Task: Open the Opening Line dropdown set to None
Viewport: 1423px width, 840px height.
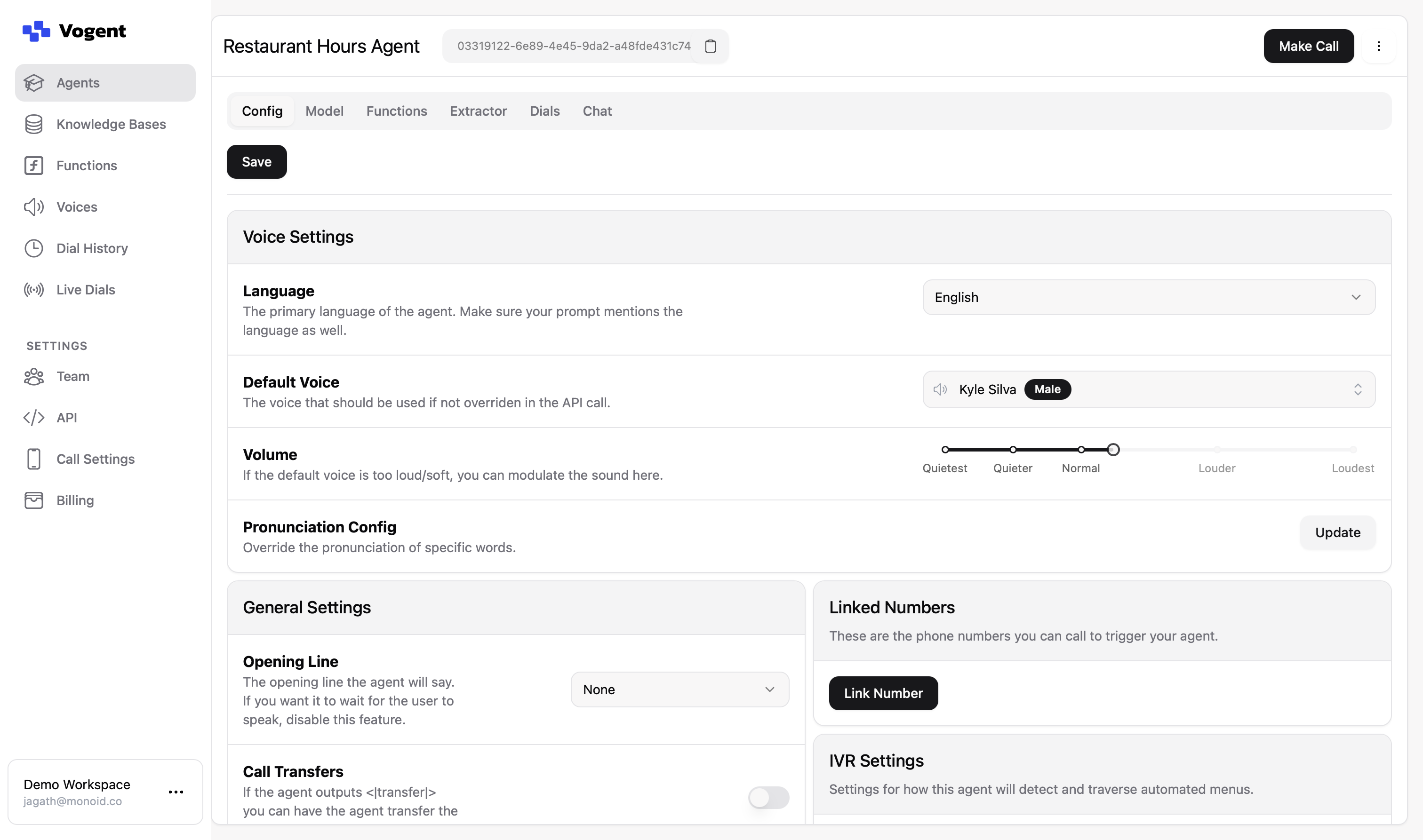Action: click(679, 689)
